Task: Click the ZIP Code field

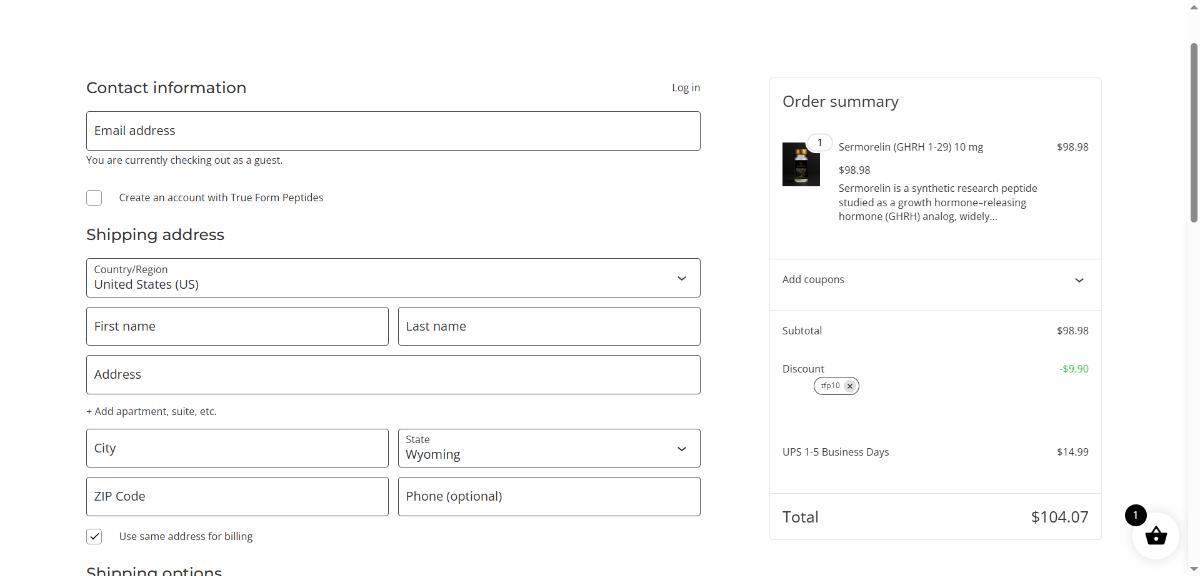Action: [x=237, y=497]
